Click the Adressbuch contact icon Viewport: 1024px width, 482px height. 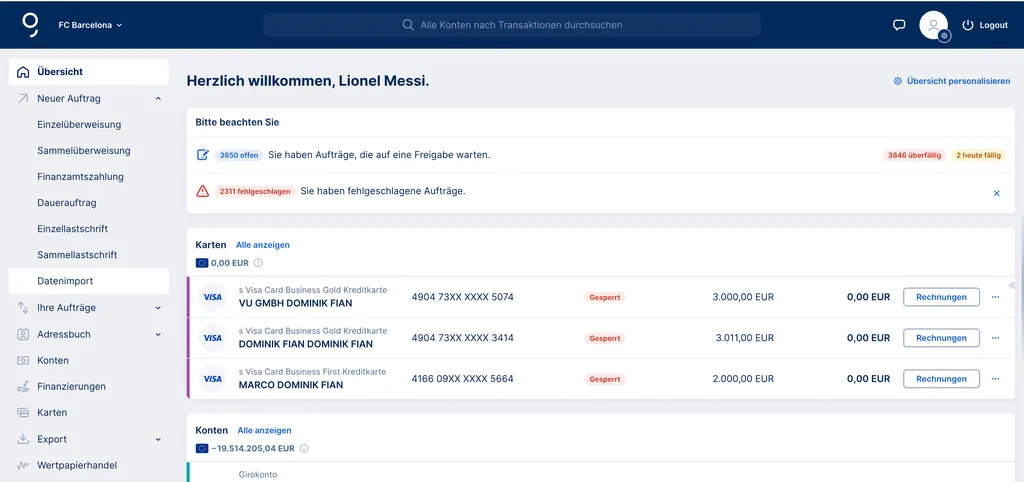[24, 334]
